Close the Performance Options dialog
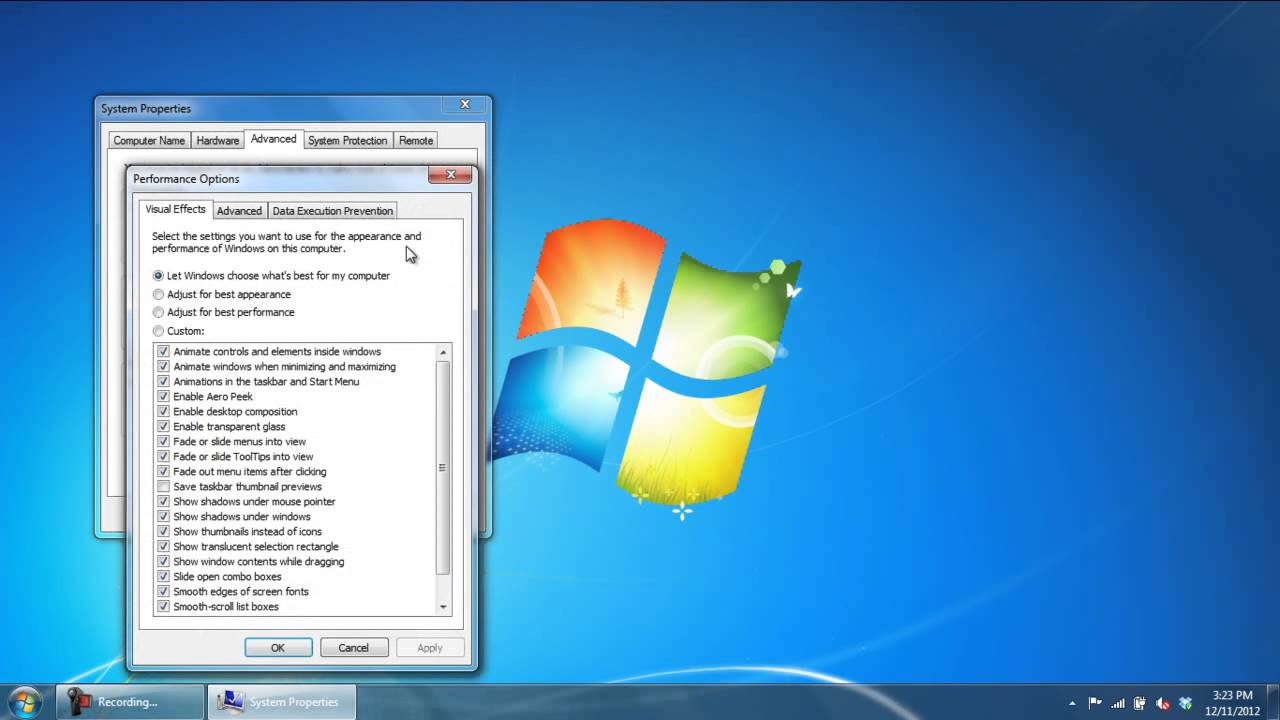Screen dimensions: 1280x720 tap(450, 175)
